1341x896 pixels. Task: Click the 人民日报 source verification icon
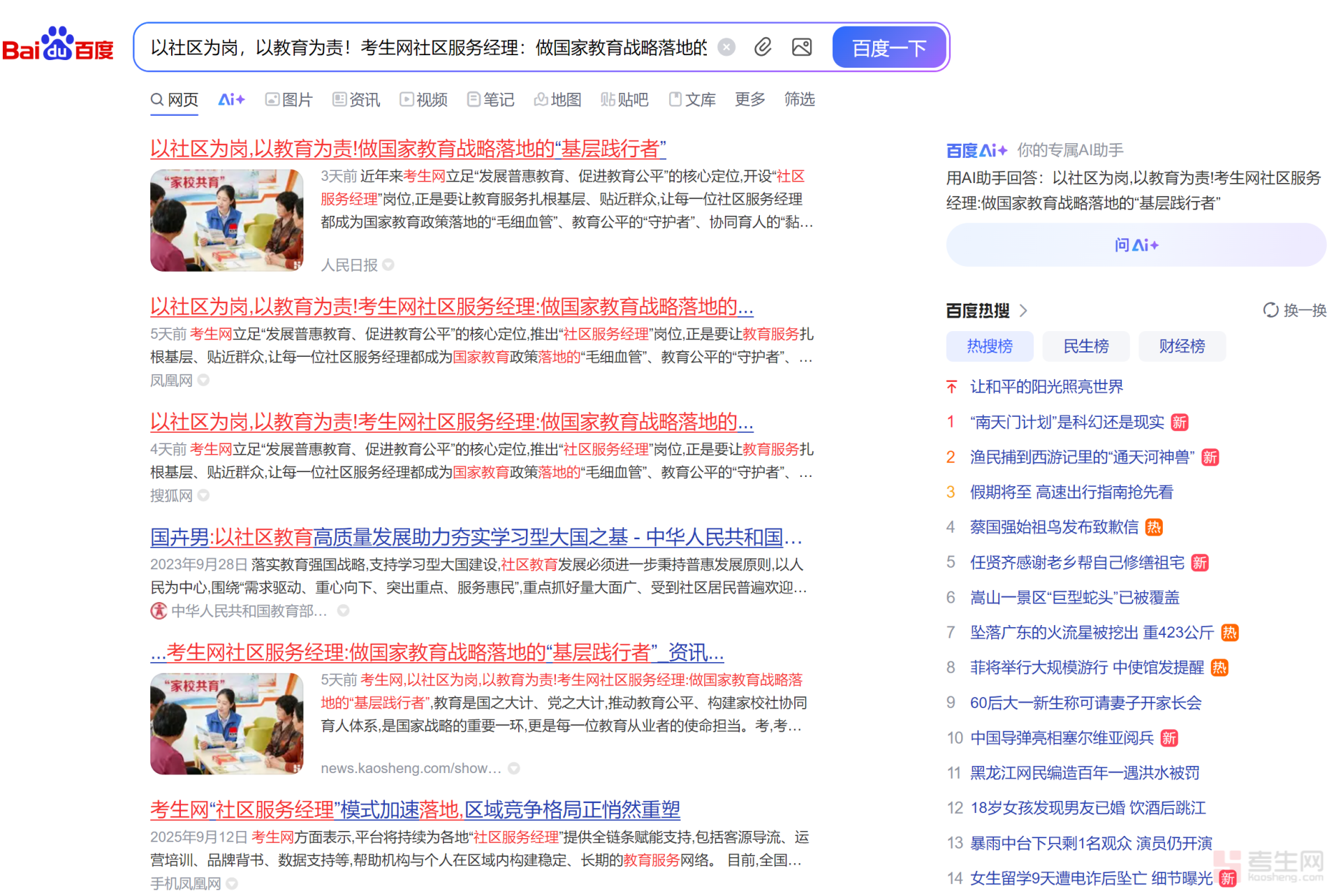(x=388, y=265)
